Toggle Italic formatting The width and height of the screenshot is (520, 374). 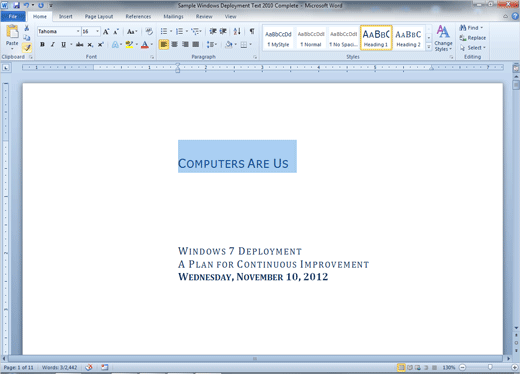[53, 44]
